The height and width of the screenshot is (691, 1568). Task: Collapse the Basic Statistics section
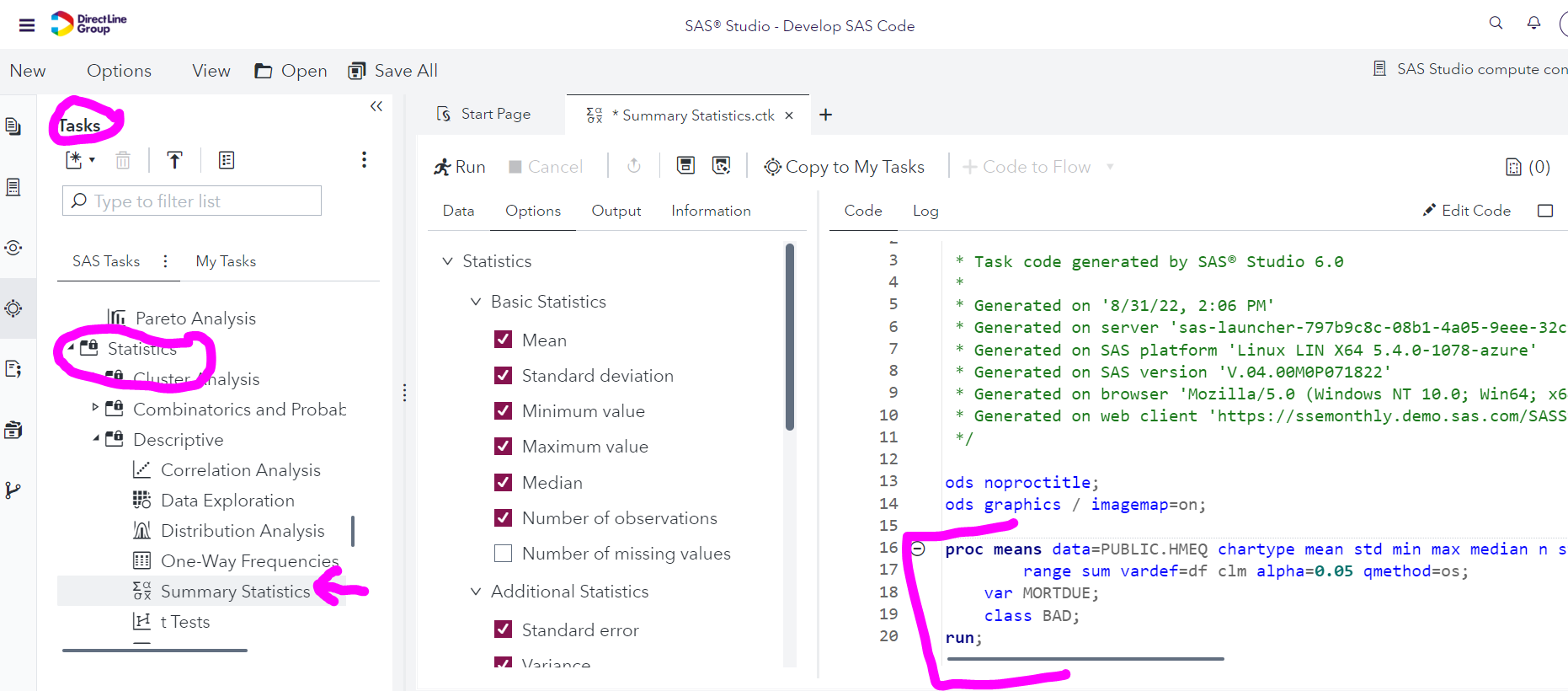click(x=476, y=302)
